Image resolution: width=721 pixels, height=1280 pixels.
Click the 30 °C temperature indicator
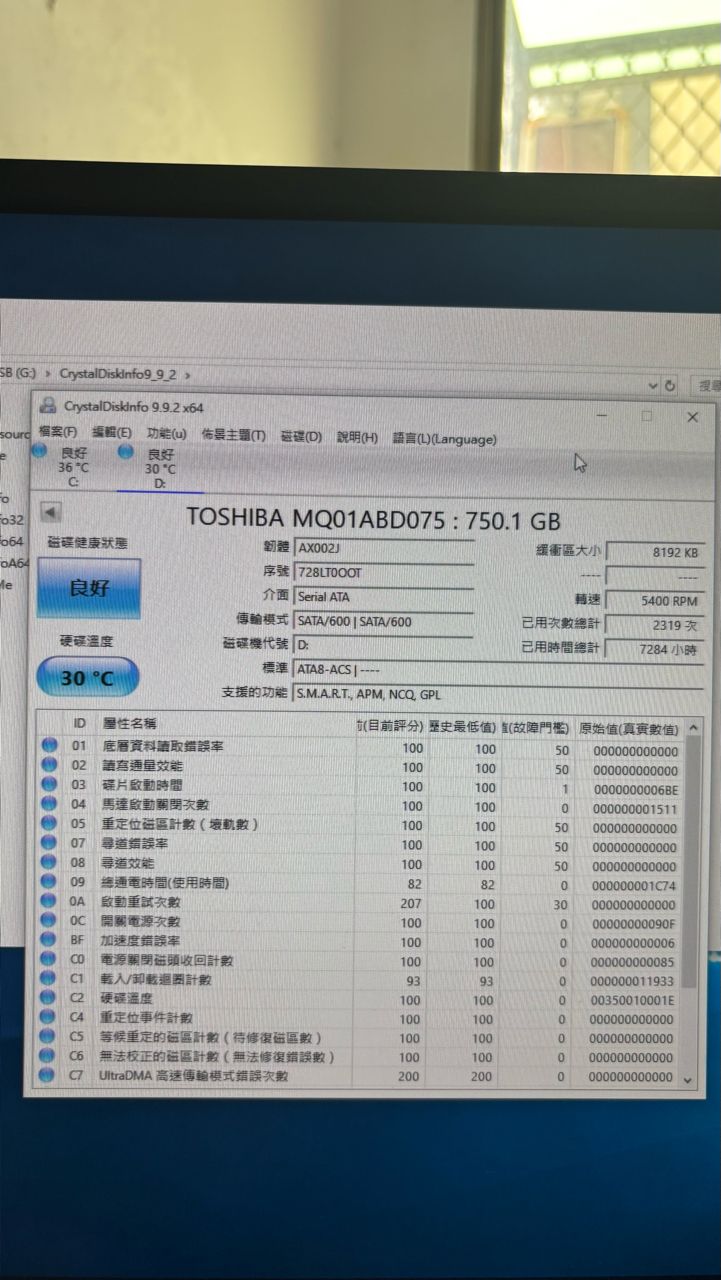coord(87,677)
